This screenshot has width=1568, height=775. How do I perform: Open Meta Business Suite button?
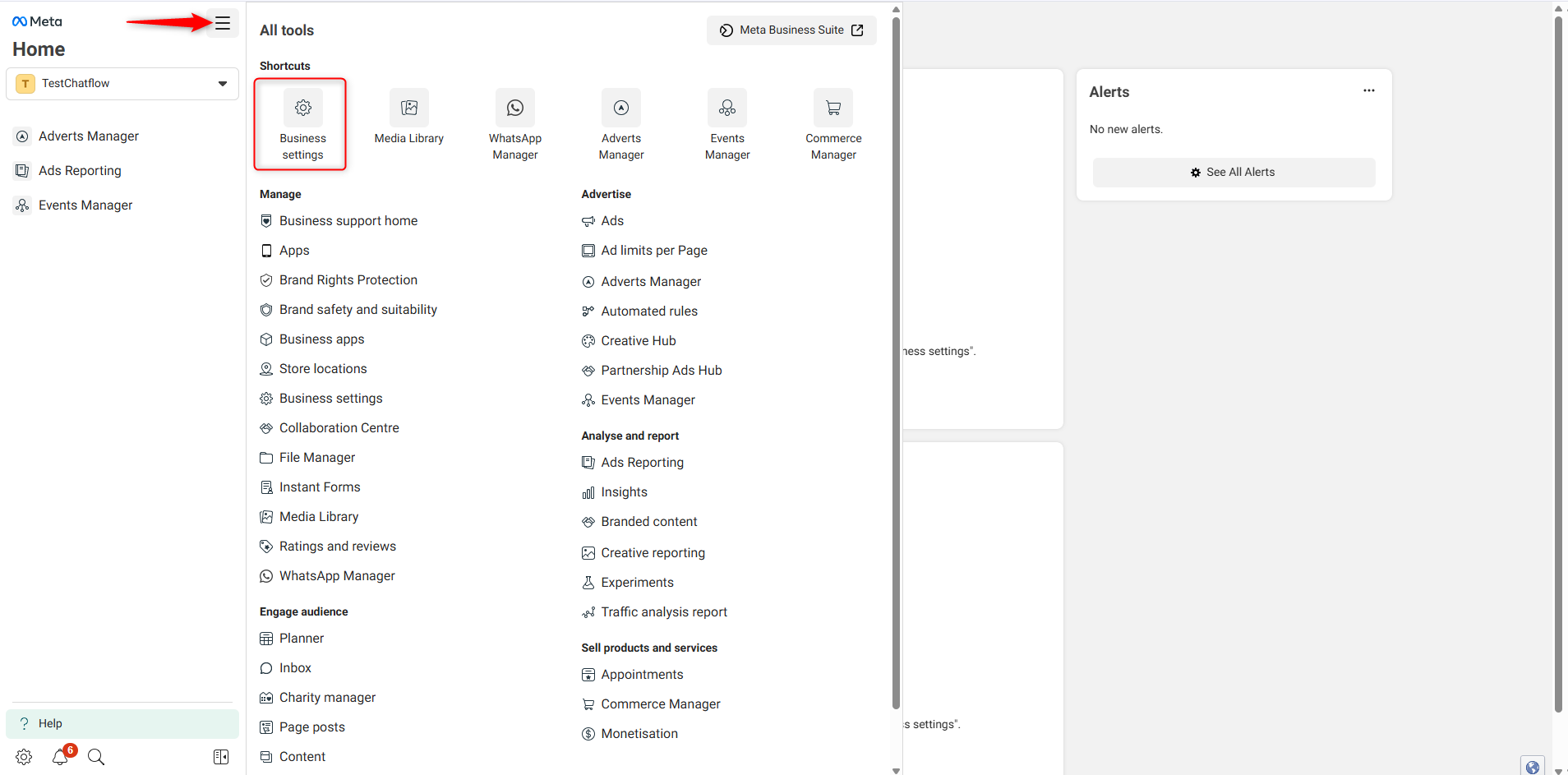791,30
